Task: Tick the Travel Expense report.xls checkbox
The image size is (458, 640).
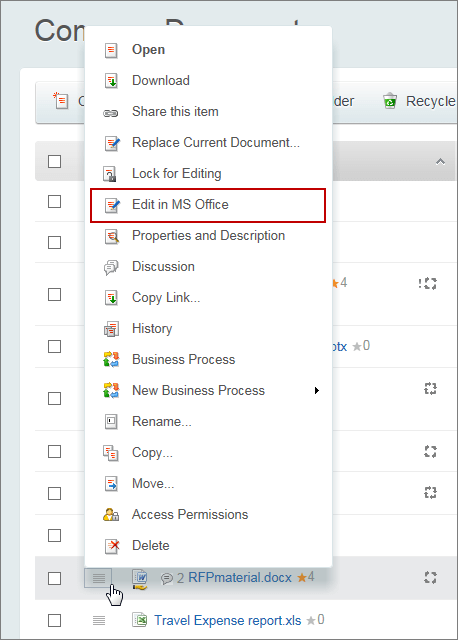Action: [x=54, y=620]
